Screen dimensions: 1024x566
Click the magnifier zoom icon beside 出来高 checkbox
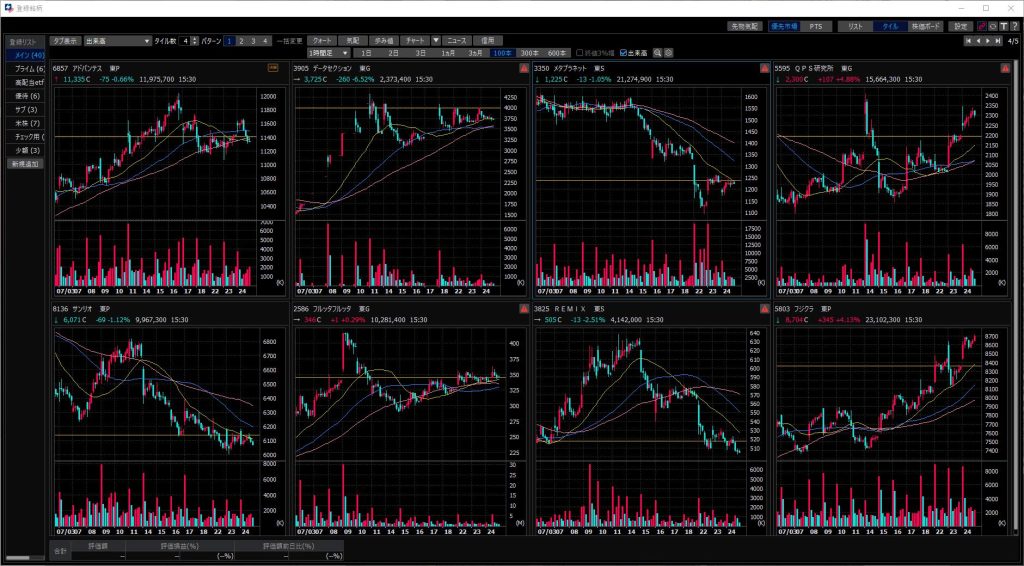coord(657,53)
